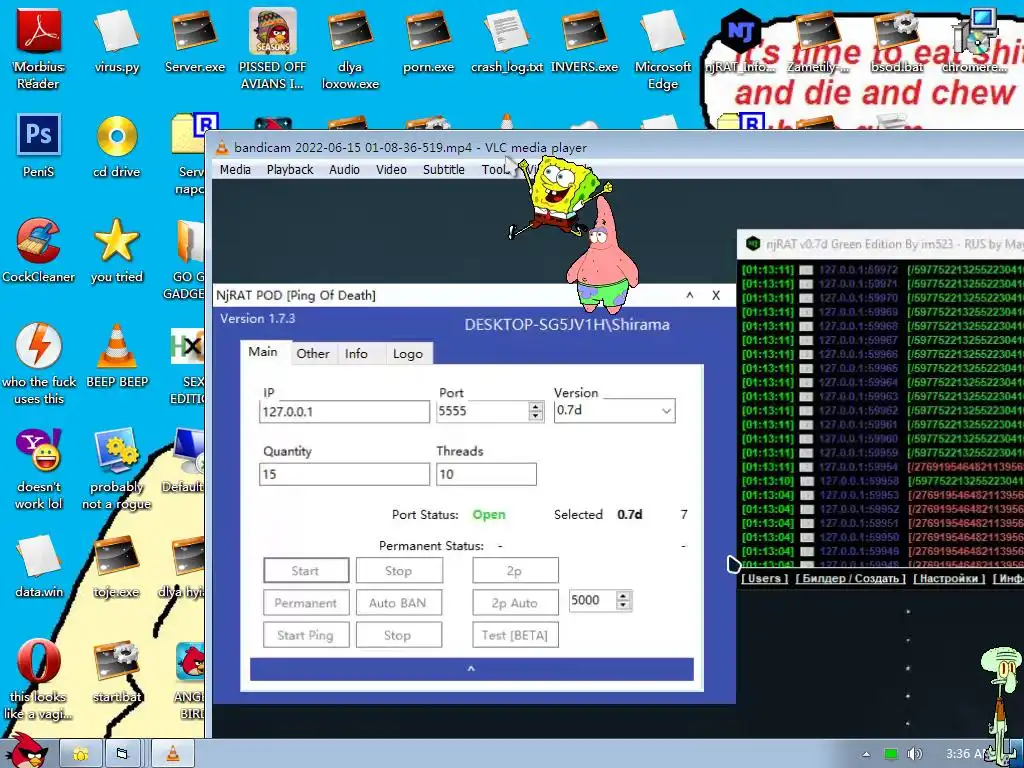Viewport: 1024px width, 768px height.
Task: Collapse NjRAT POD window with caret
Action: [690, 295]
